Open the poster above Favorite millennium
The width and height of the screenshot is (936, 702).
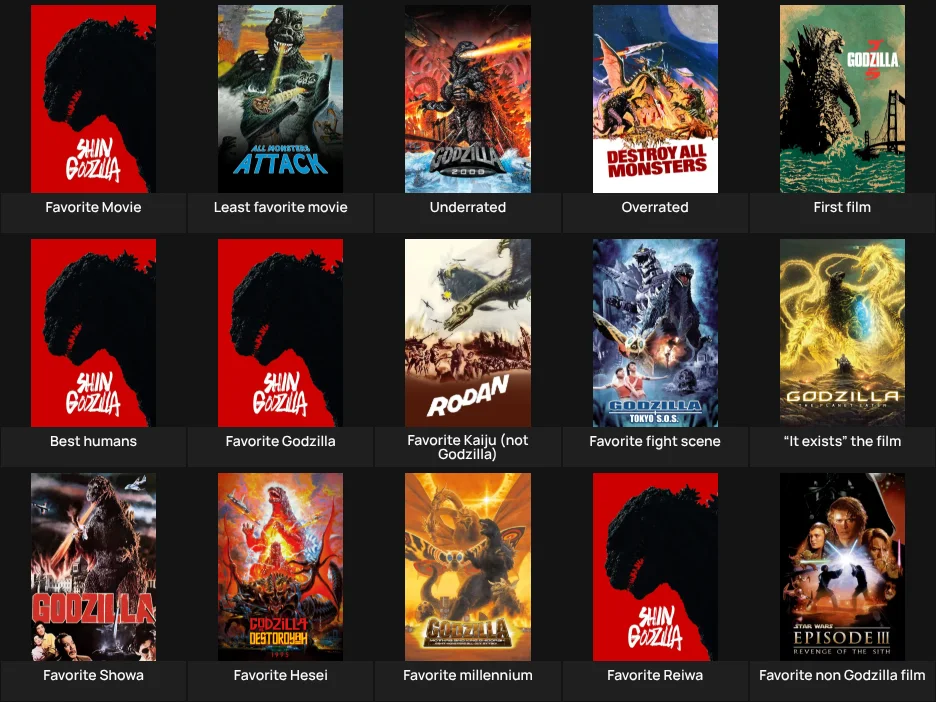[x=467, y=567]
